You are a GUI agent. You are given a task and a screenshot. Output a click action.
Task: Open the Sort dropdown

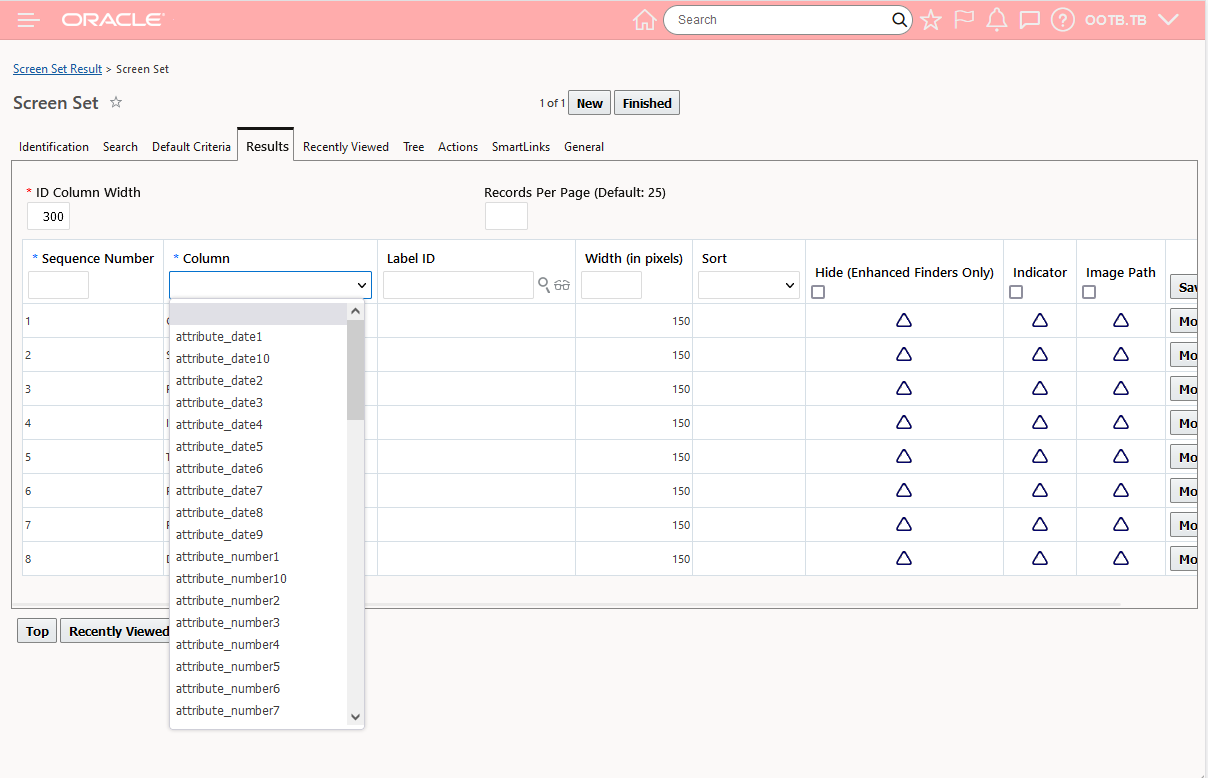(x=748, y=285)
